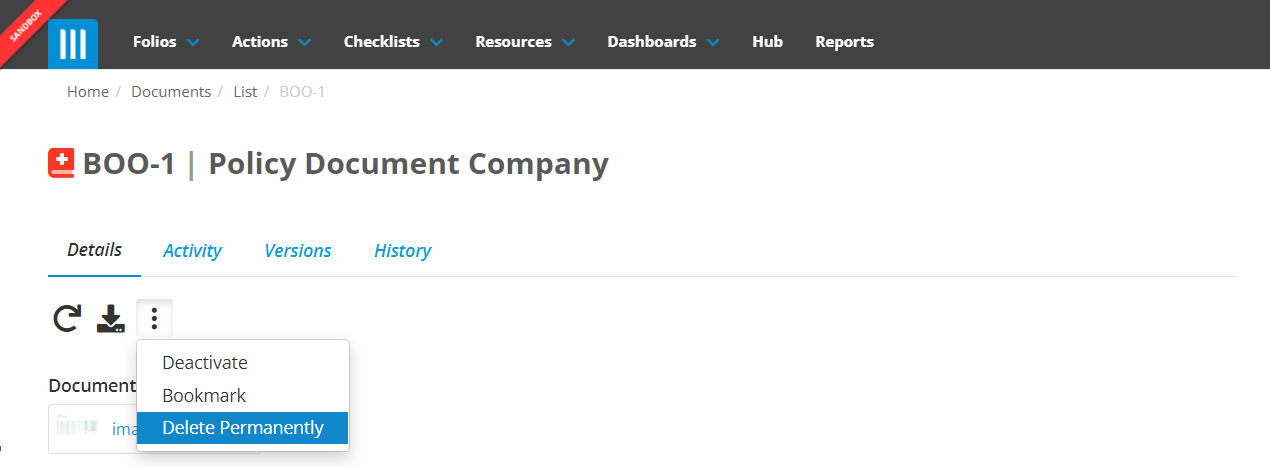Expand the Folios dropdown menu
This screenshot has width=1270, height=467.
(166, 42)
